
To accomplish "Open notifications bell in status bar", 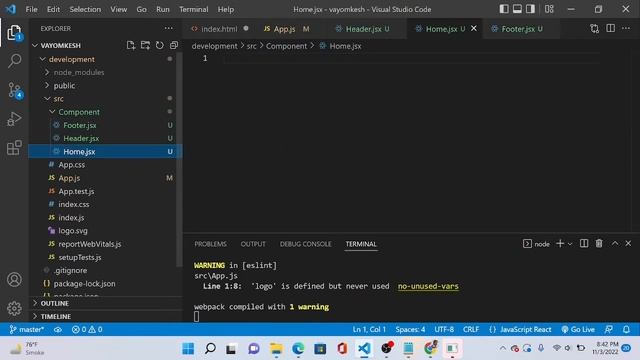I will click(627, 329).
